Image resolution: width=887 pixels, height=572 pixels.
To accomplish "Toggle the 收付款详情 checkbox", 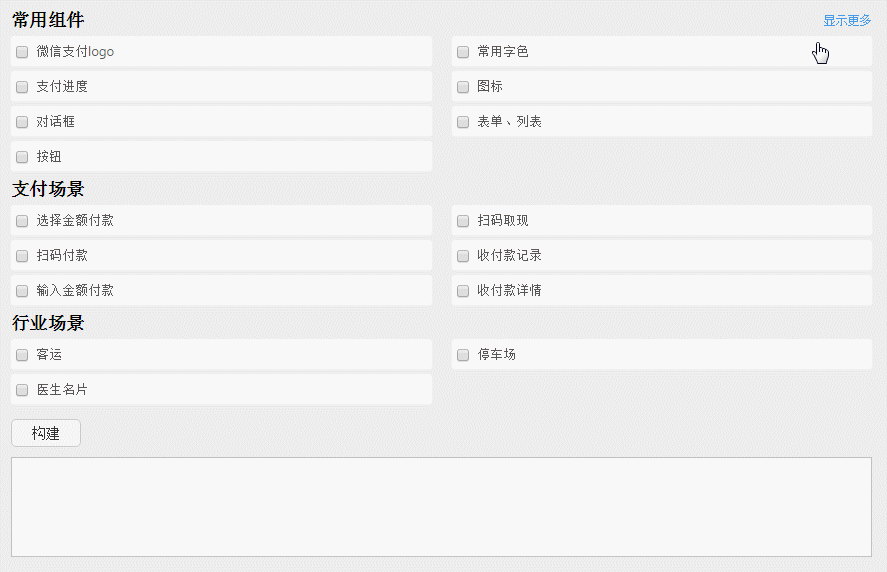I will pyautogui.click(x=463, y=291).
